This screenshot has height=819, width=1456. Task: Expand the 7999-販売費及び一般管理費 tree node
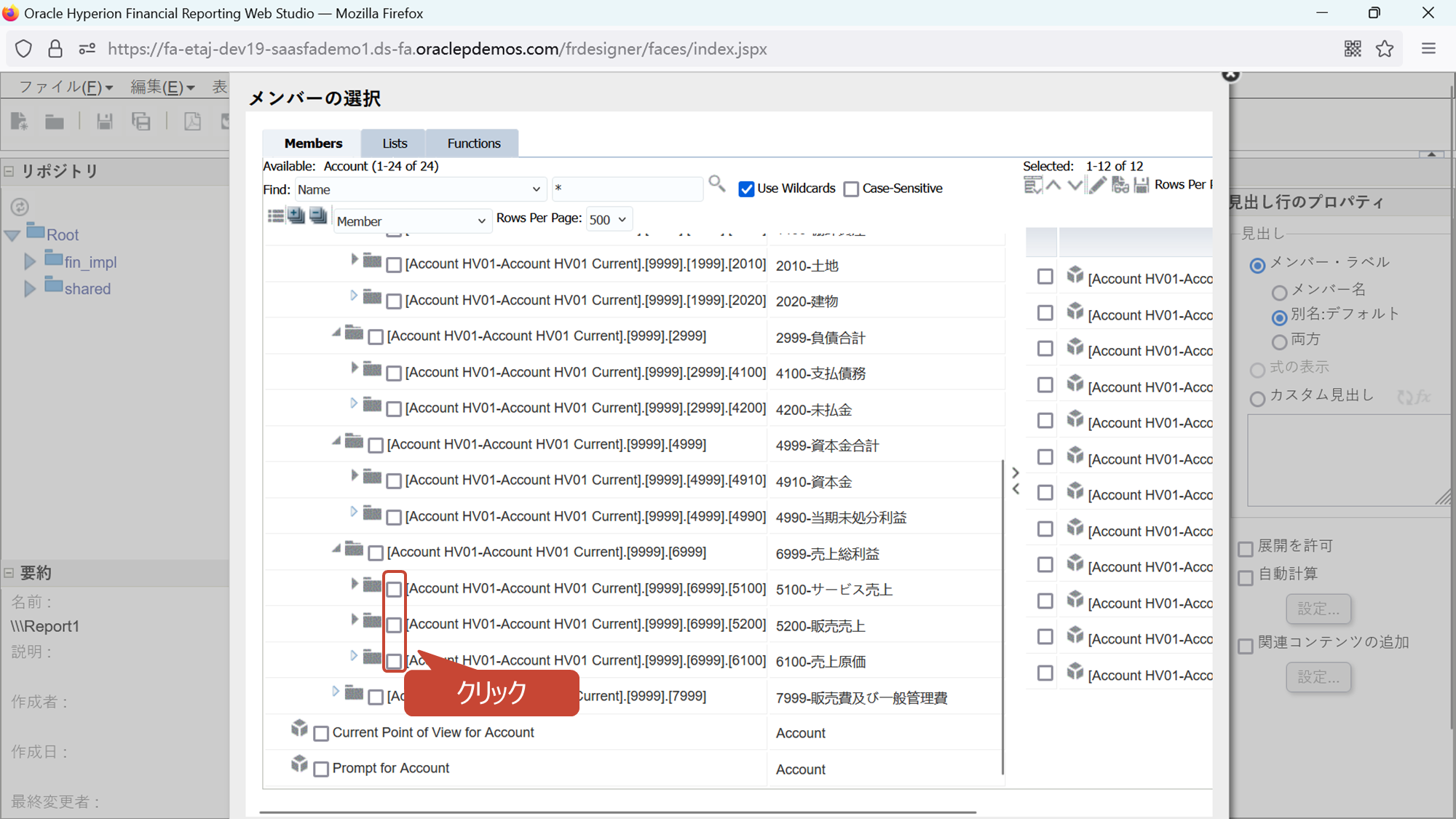pos(336,691)
